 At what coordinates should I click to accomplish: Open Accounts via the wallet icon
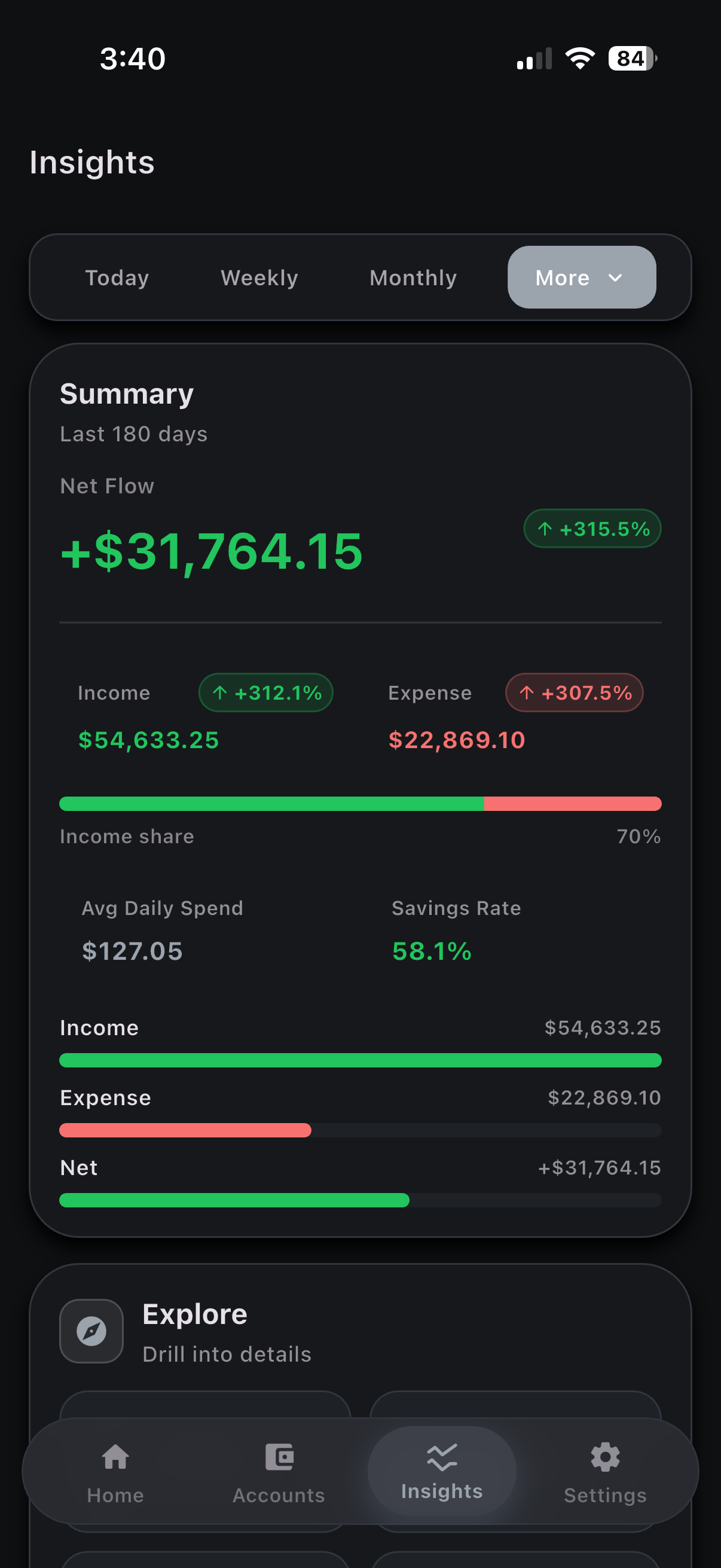pos(279,1458)
